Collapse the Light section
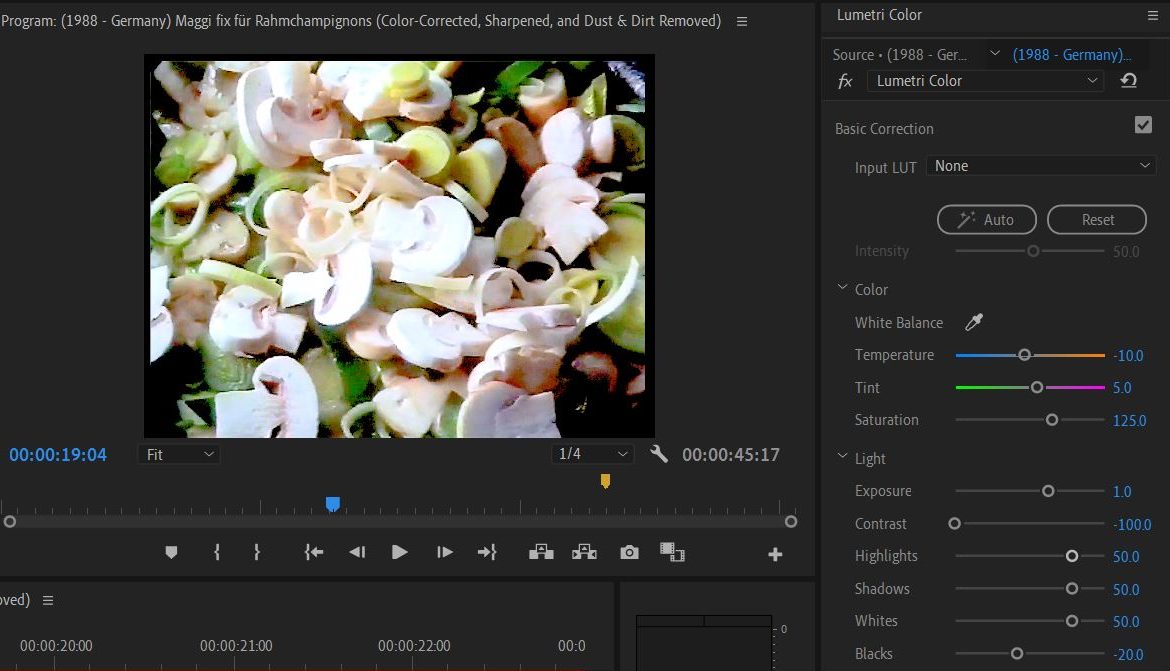1170x671 pixels. coord(842,456)
